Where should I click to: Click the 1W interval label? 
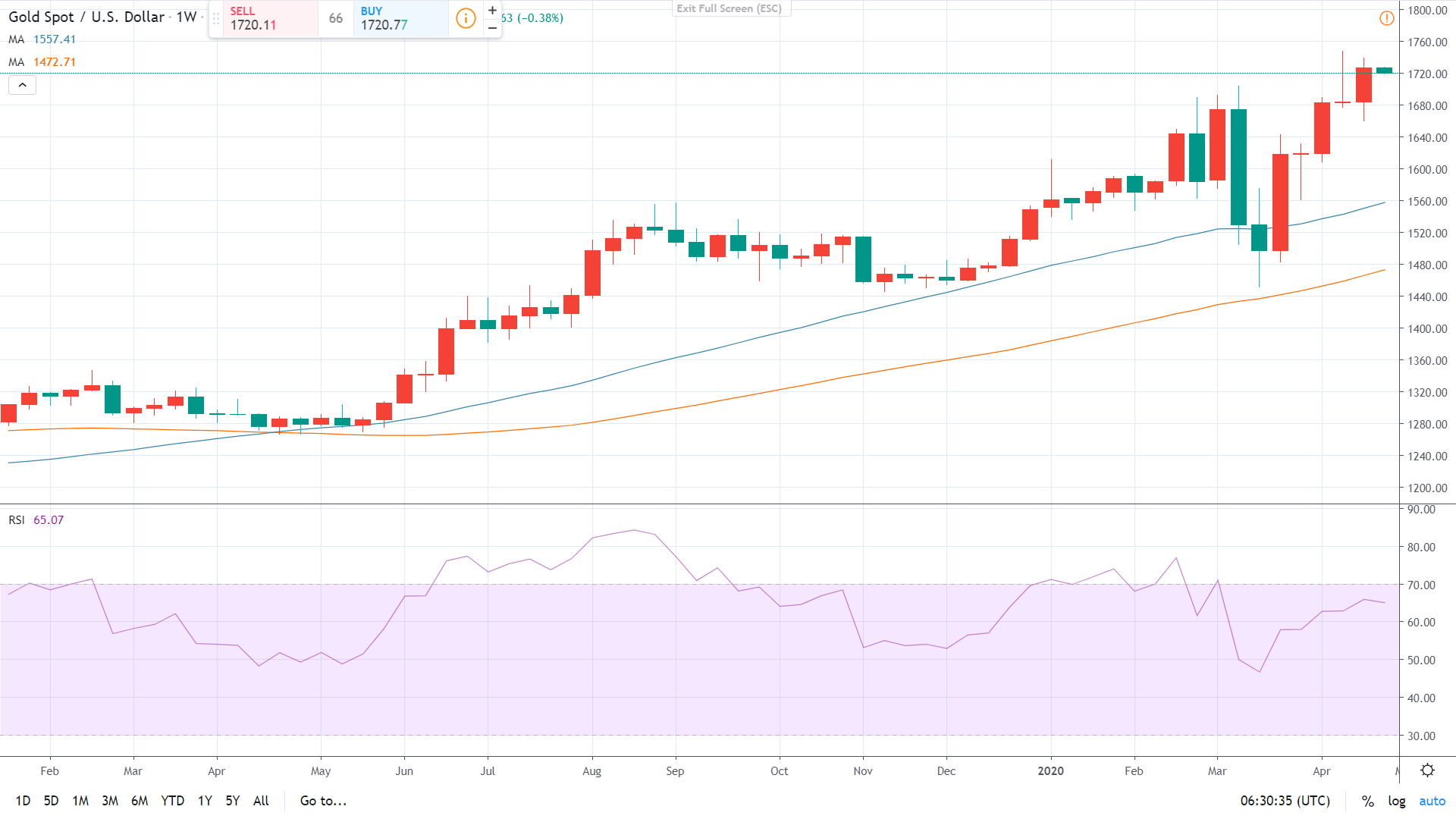(x=187, y=17)
